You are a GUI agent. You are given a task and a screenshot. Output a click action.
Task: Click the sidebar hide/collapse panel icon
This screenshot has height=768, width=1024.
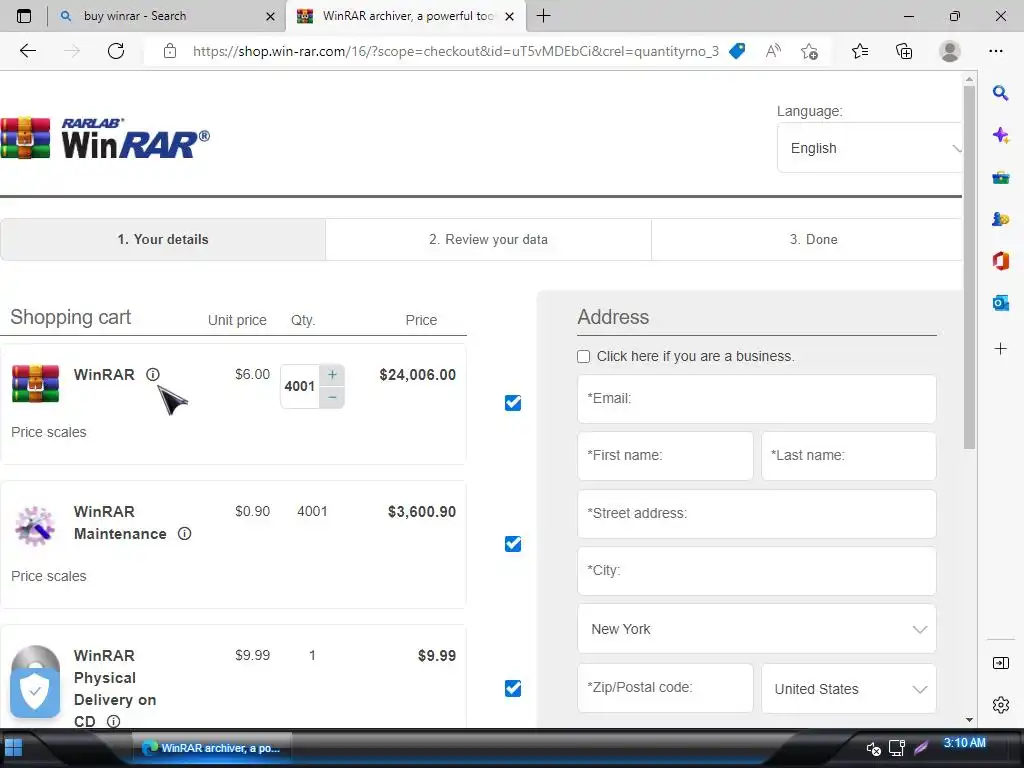pos(1000,663)
